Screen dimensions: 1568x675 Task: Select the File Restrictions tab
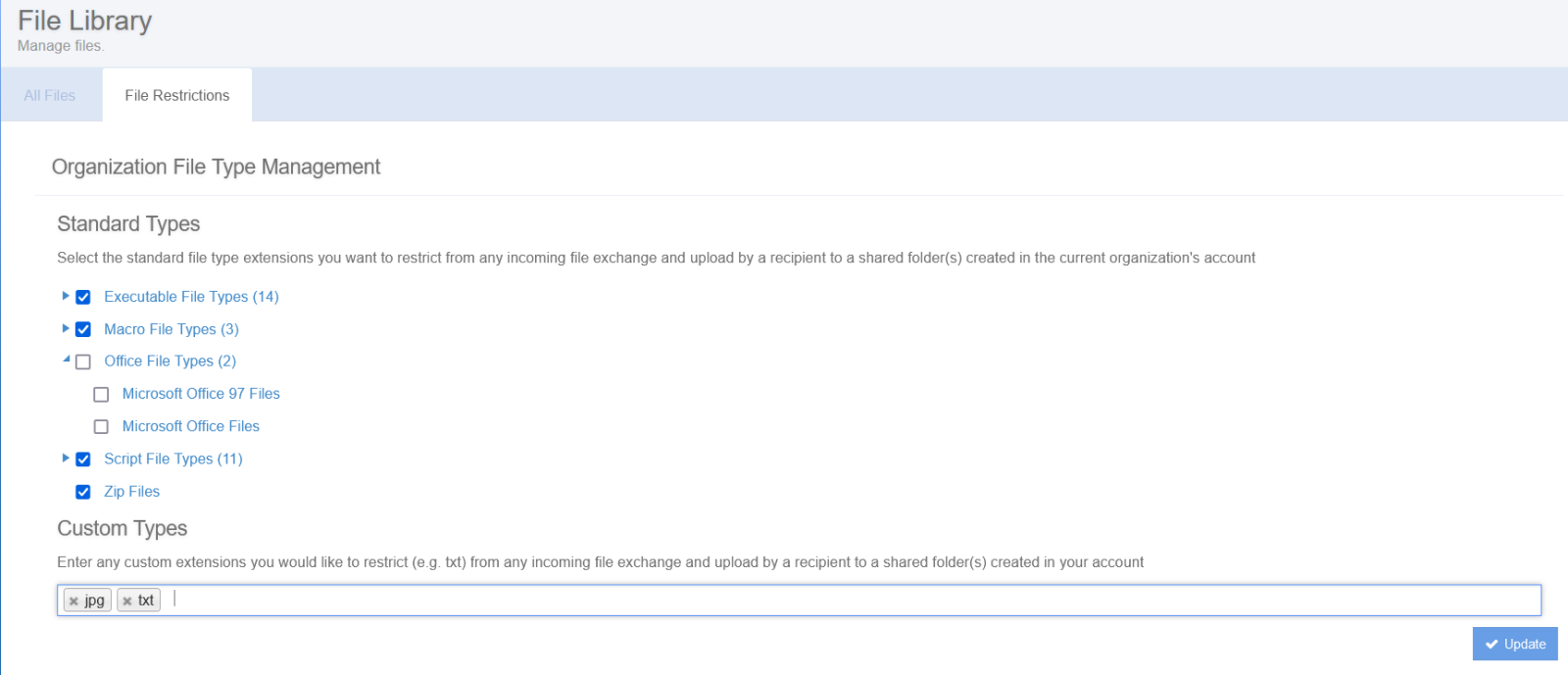177,95
